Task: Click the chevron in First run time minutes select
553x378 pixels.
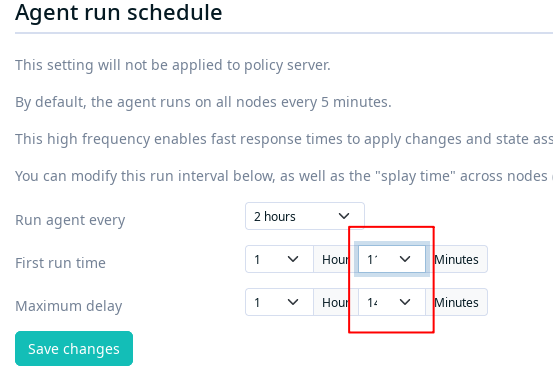Action: (x=405, y=259)
